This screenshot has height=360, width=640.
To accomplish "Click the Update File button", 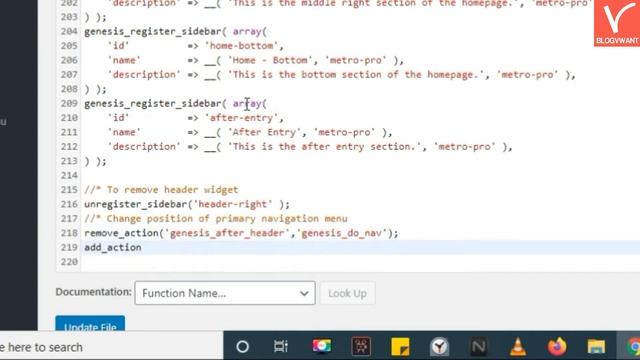I will click(90, 324).
